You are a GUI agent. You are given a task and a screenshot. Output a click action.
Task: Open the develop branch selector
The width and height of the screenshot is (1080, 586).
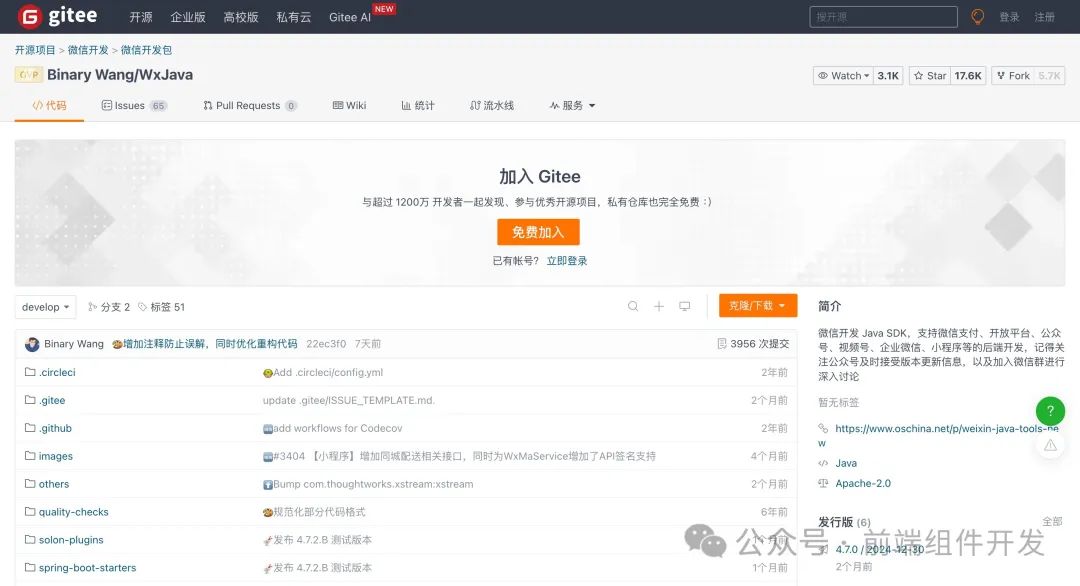point(45,307)
